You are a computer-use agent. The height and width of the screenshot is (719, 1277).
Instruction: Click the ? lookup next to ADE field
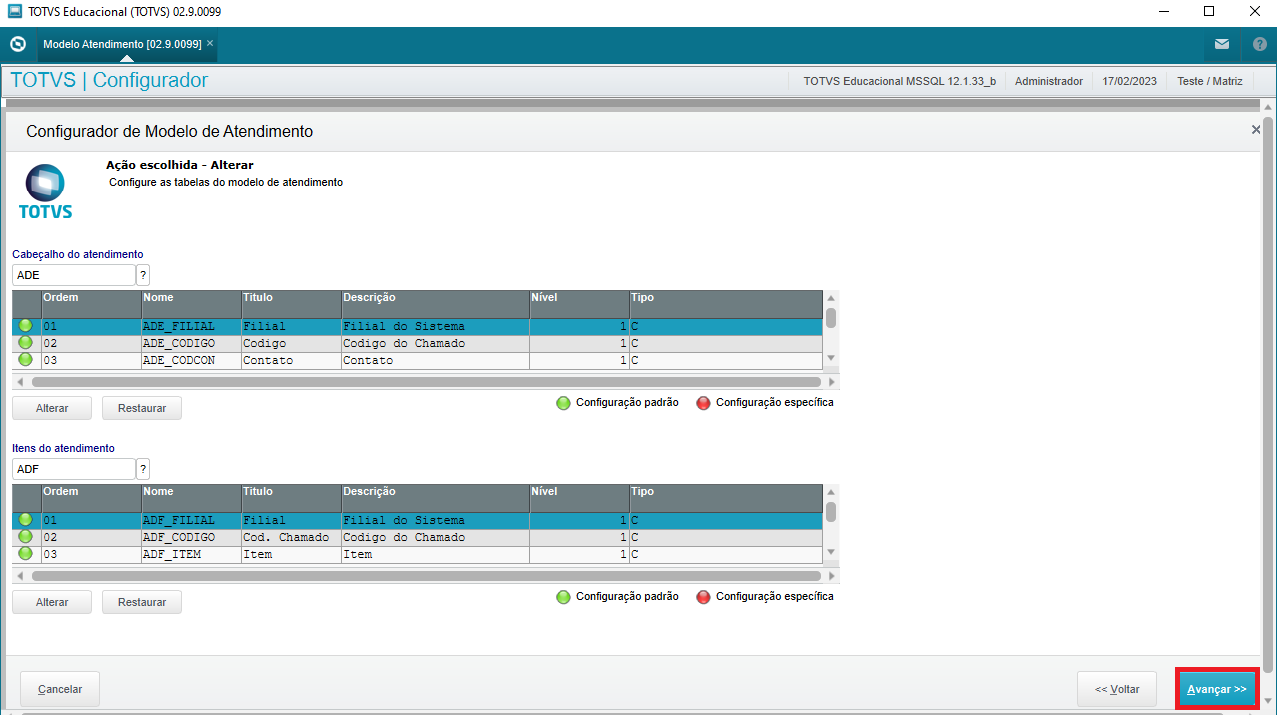tap(143, 275)
